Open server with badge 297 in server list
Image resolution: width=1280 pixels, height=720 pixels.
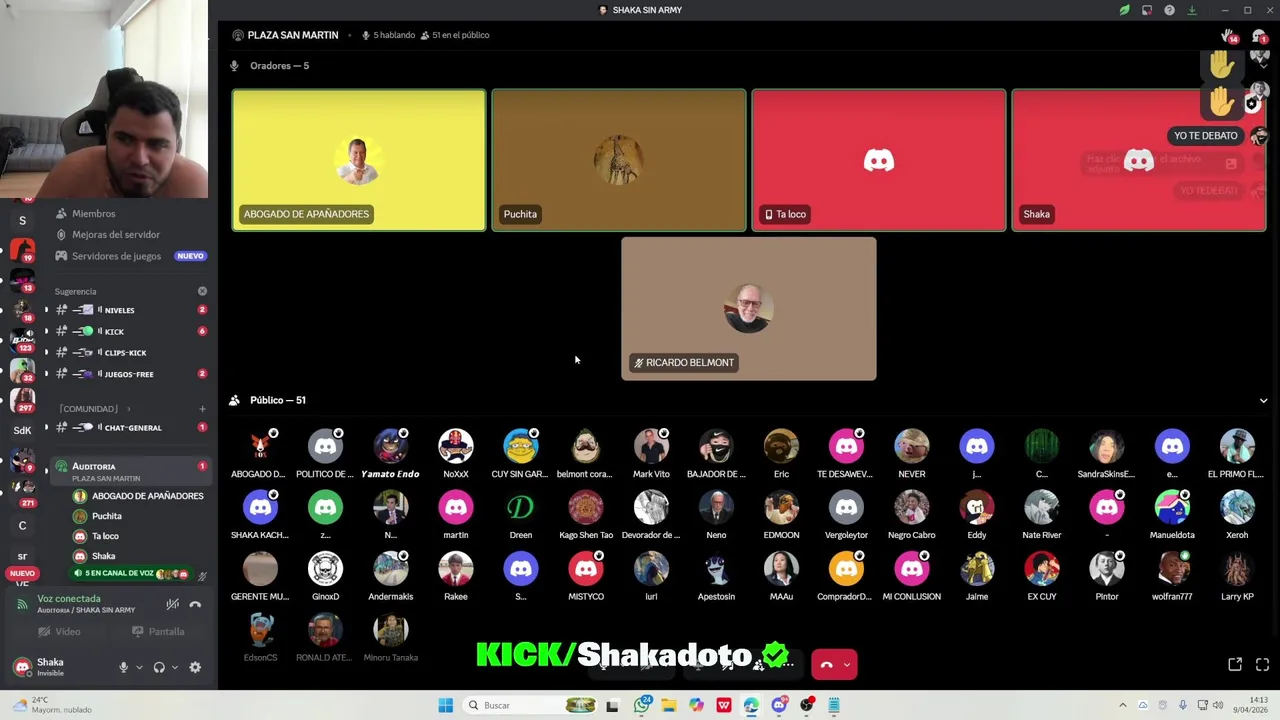[22, 400]
